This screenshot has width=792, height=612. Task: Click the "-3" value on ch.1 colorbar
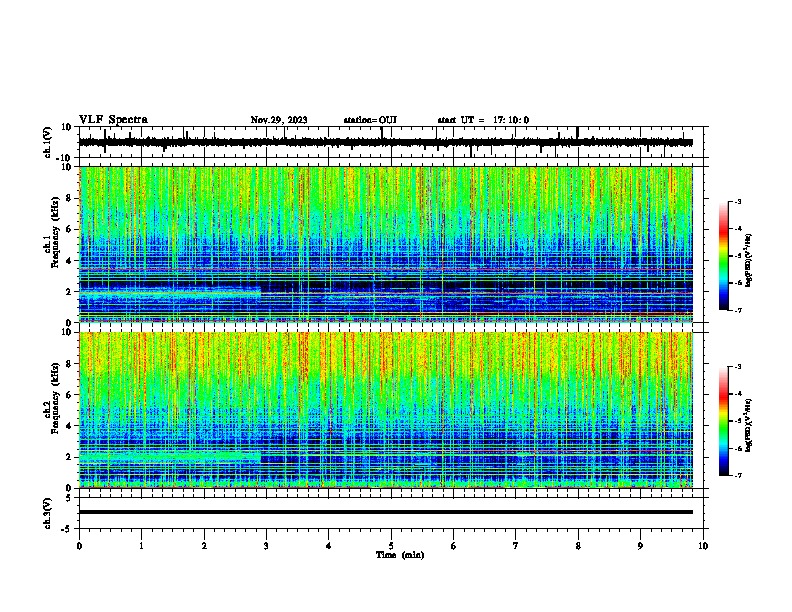[738, 201]
